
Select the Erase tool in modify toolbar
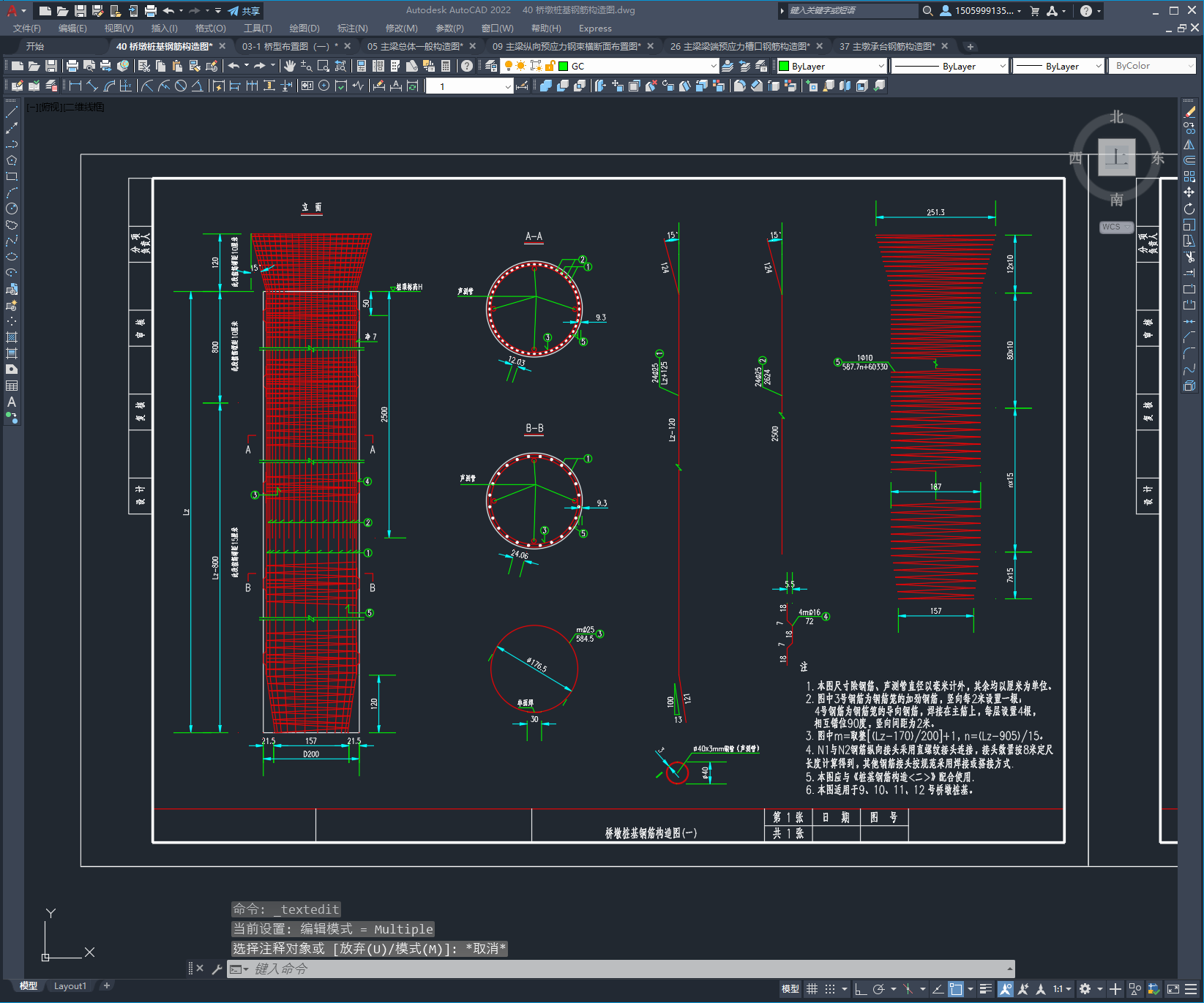[x=1189, y=112]
